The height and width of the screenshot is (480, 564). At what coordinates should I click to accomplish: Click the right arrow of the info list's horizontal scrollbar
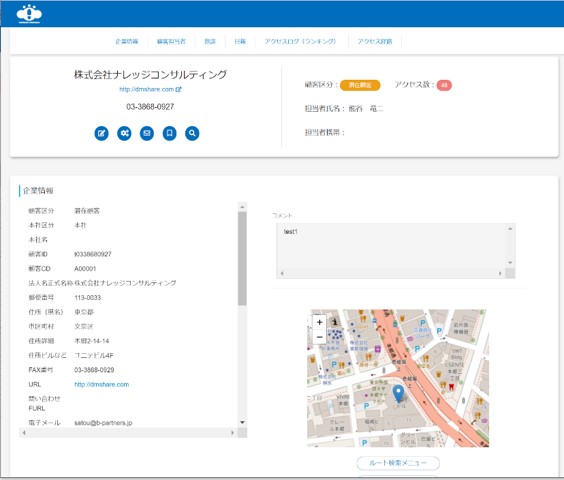(232, 433)
